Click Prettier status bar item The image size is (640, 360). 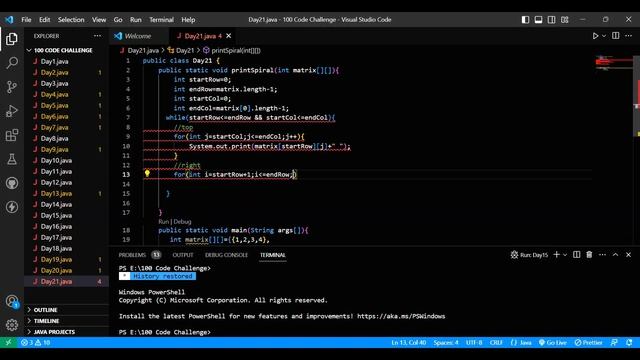click(x=588, y=342)
